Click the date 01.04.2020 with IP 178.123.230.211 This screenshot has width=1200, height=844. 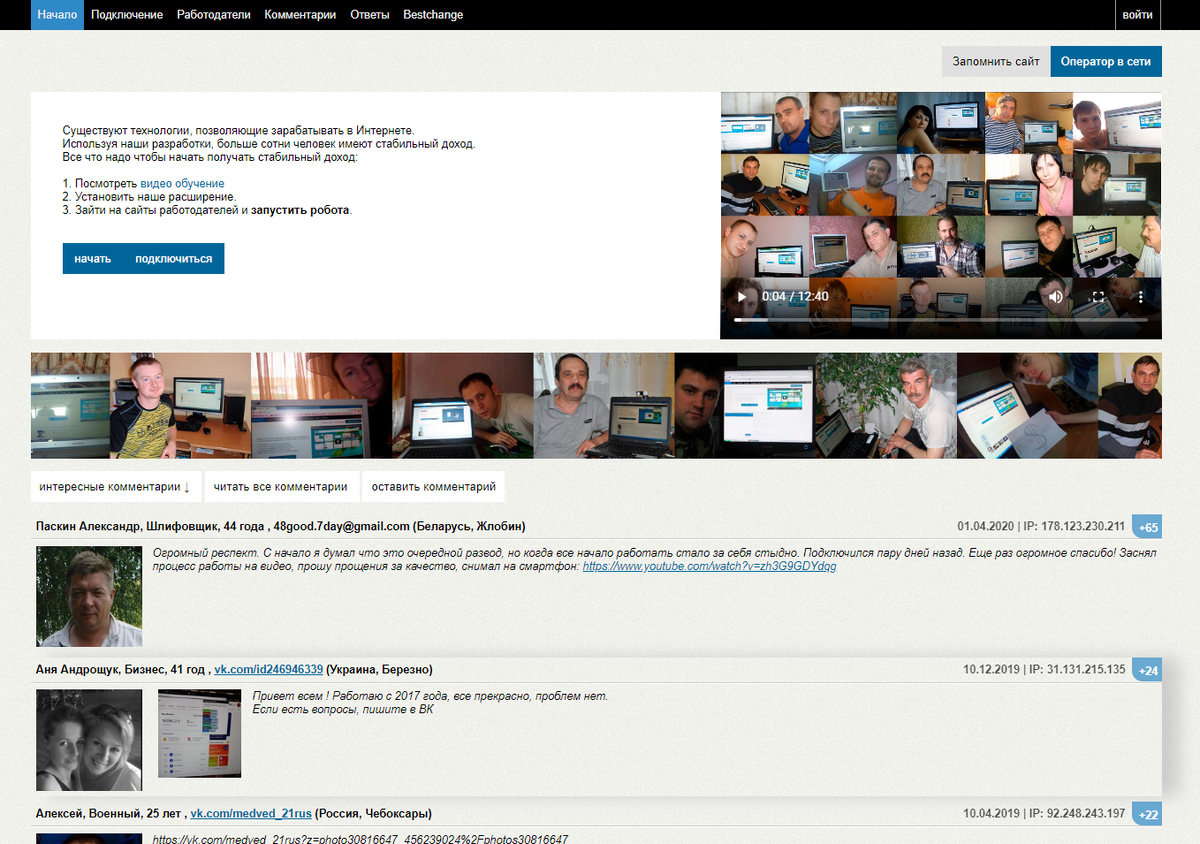pos(1041,526)
